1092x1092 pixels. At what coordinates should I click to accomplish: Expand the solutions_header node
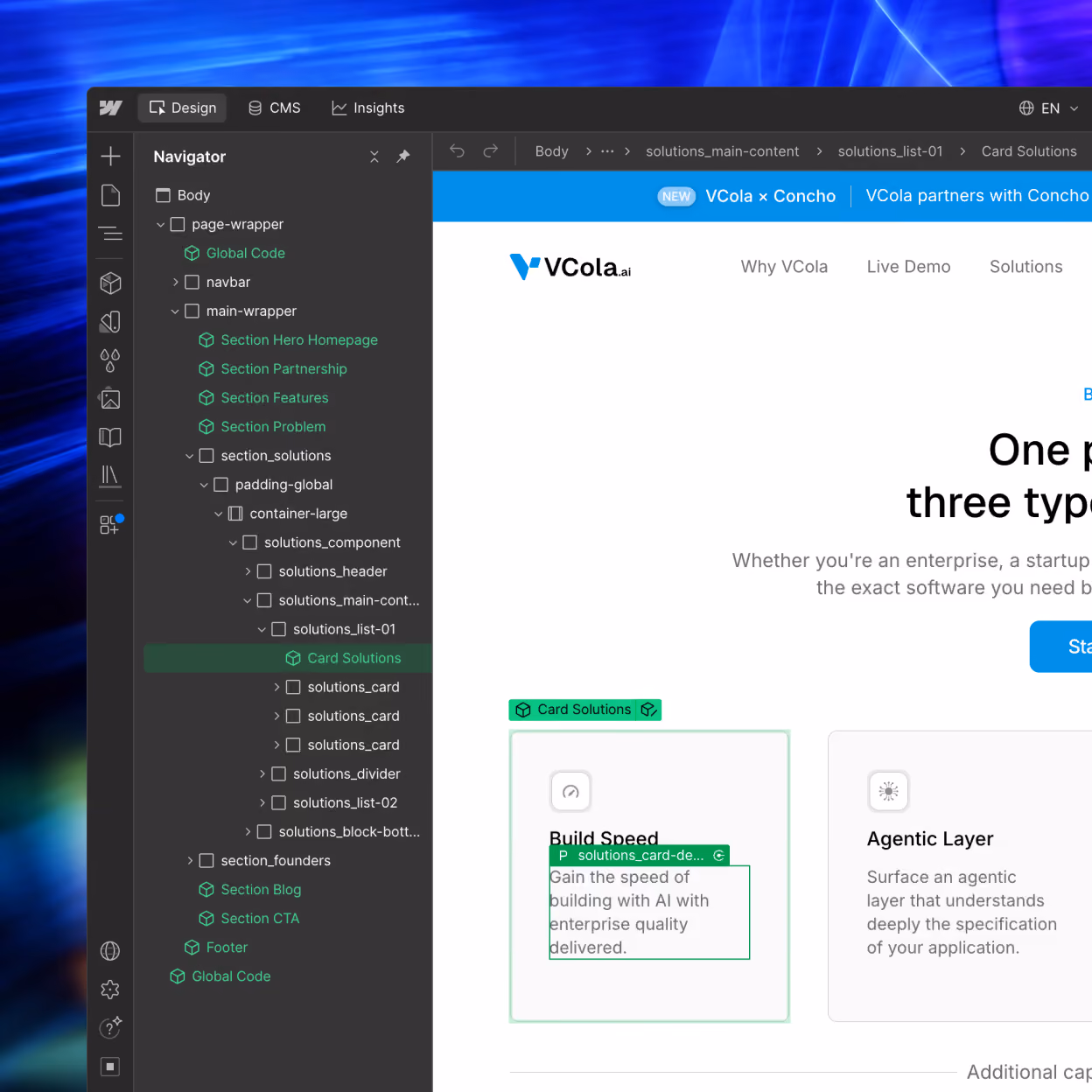click(248, 571)
